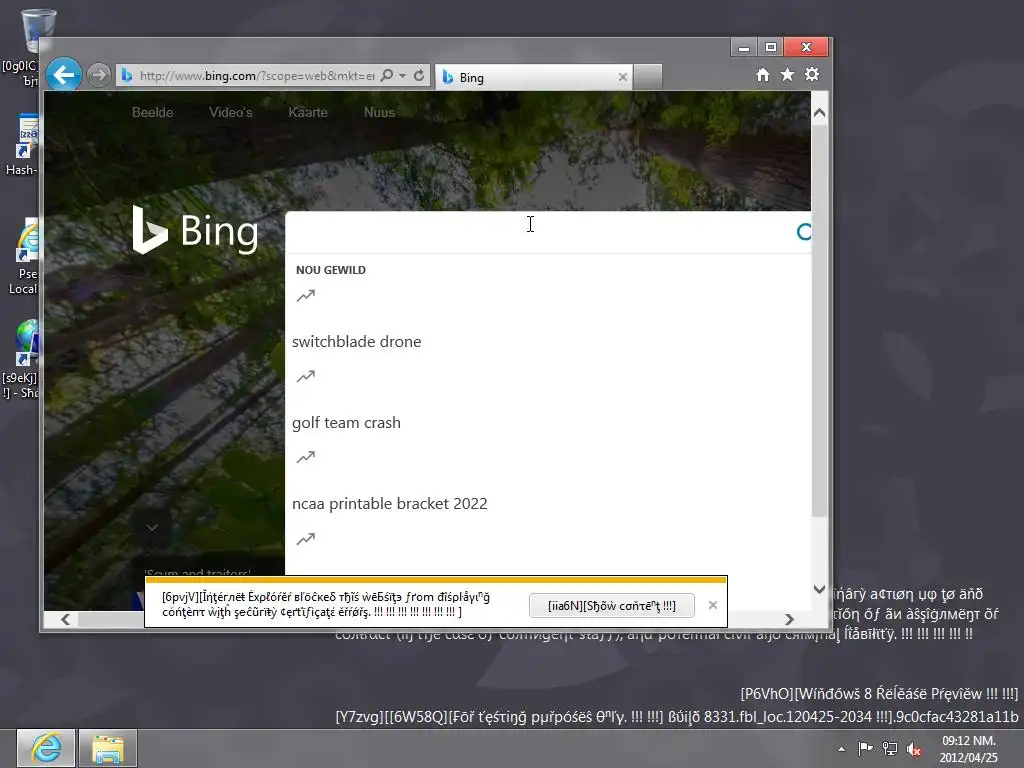
Task: Click the horizontal scrollbar right arrow
Action: point(790,619)
